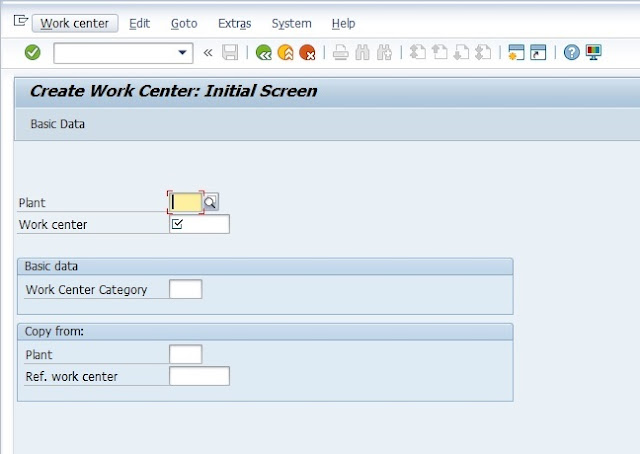This screenshot has height=454, width=640.
Task: Open the Goto menu
Action: (184, 23)
